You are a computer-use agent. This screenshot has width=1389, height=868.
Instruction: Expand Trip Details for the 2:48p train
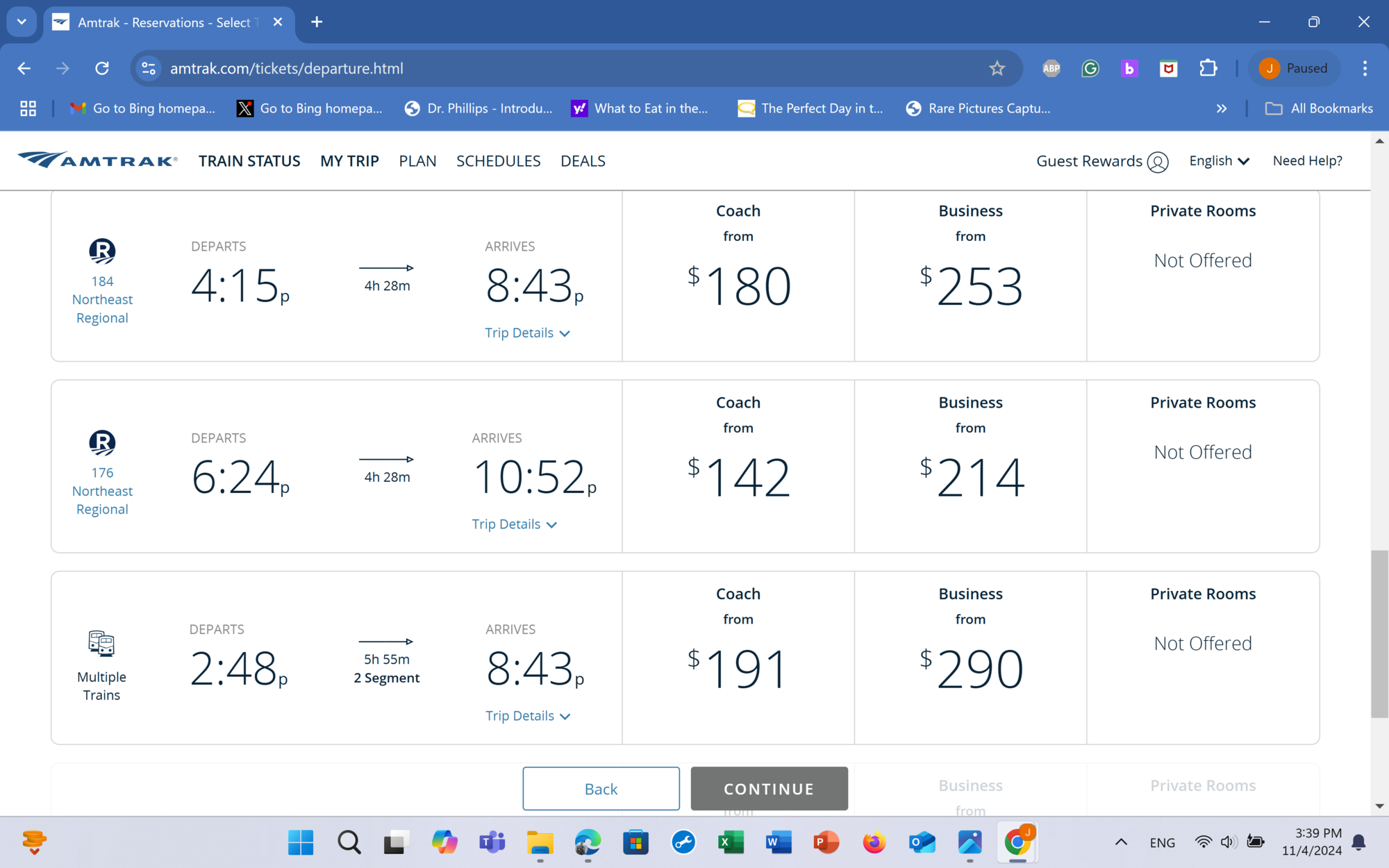coord(527,716)
